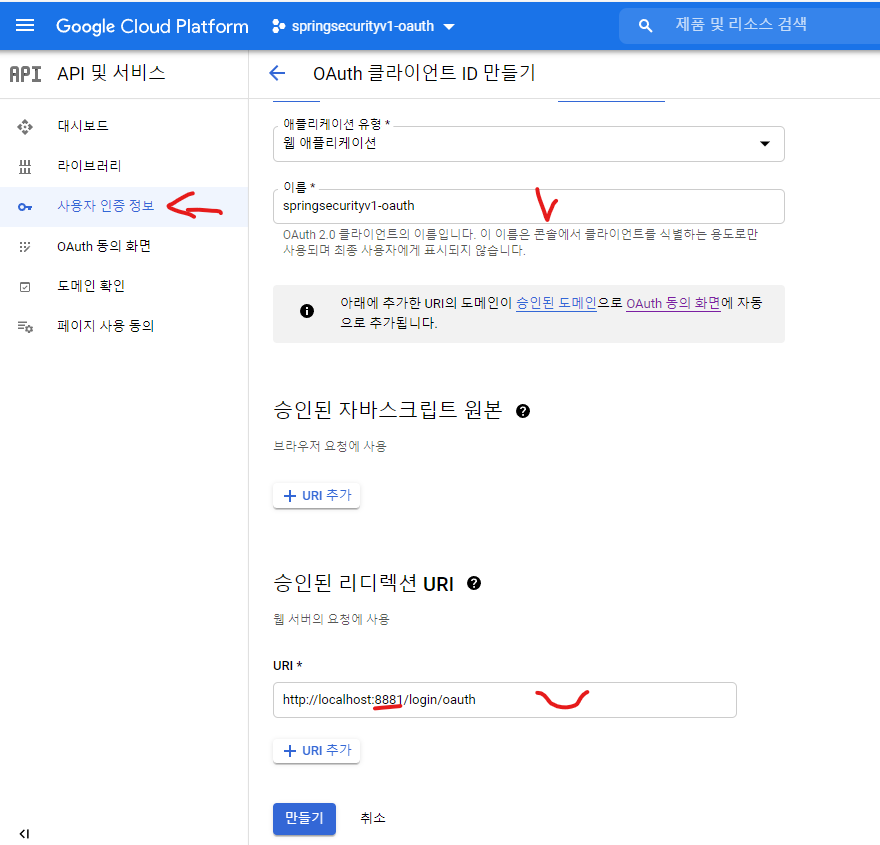Click the 이름 text field
Screen dimensions: 880x845
[528, 206]
